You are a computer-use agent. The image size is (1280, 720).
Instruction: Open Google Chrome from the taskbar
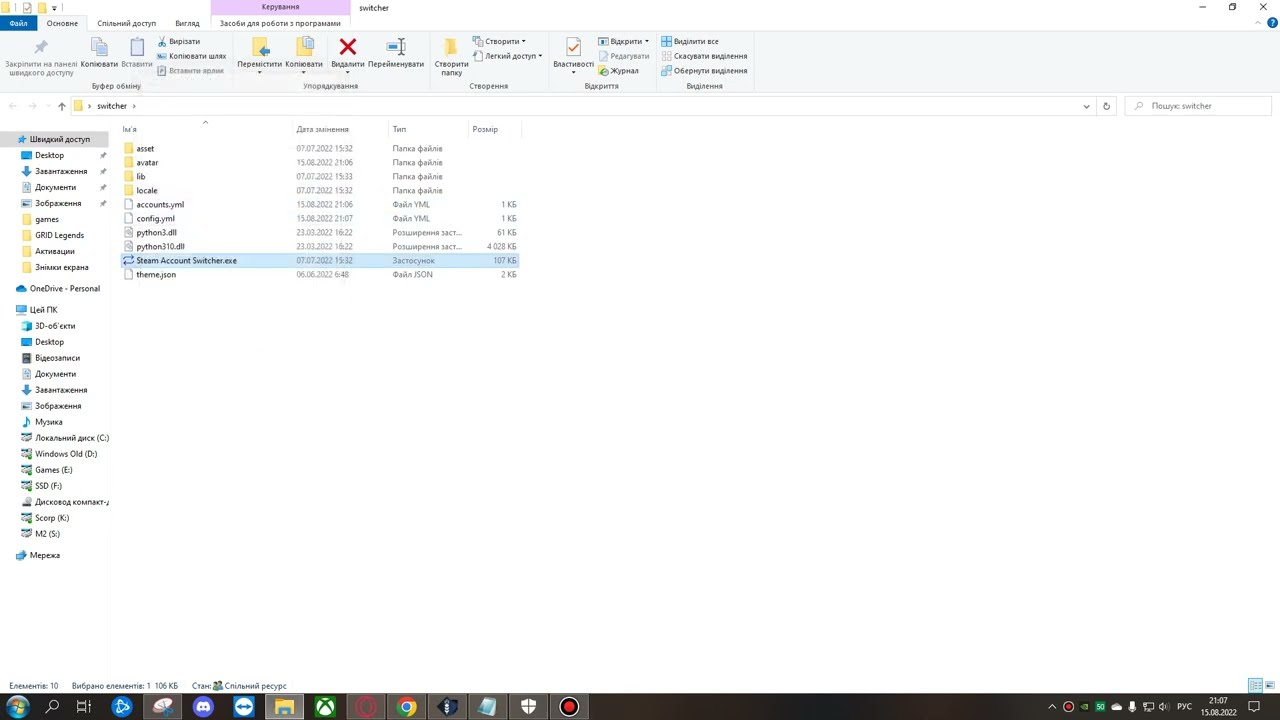pos(406,707)
